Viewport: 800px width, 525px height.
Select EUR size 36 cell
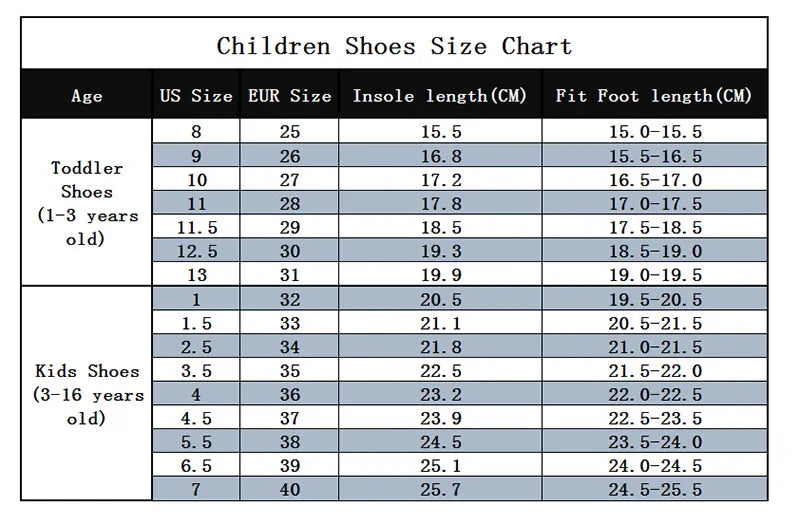[x=289, y=395]
